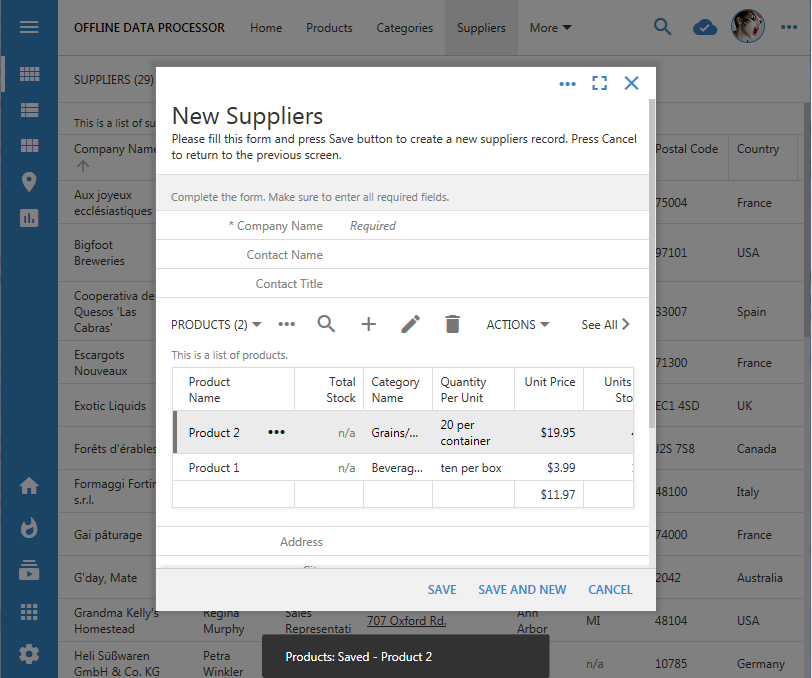Click the map location pin sidebar icon
812x678 pixels.
tap(29, 182)
